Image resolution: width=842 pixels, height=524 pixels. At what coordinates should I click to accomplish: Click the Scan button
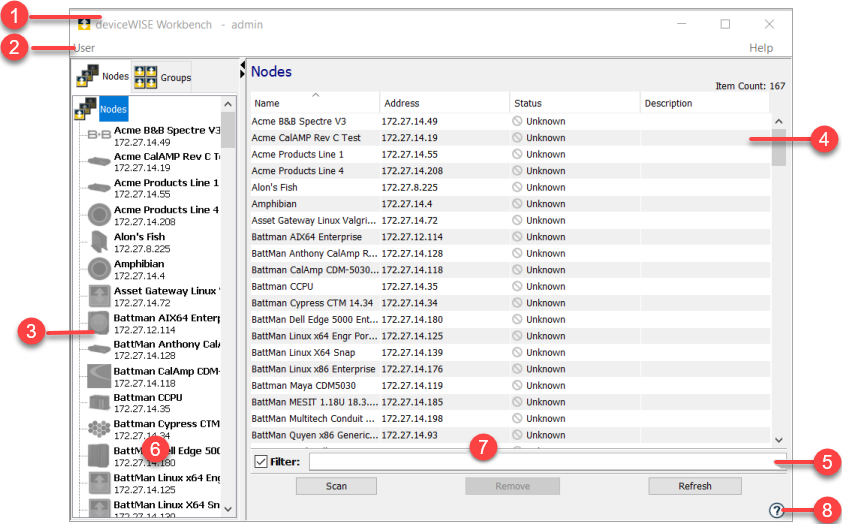(x=336, y=486)
